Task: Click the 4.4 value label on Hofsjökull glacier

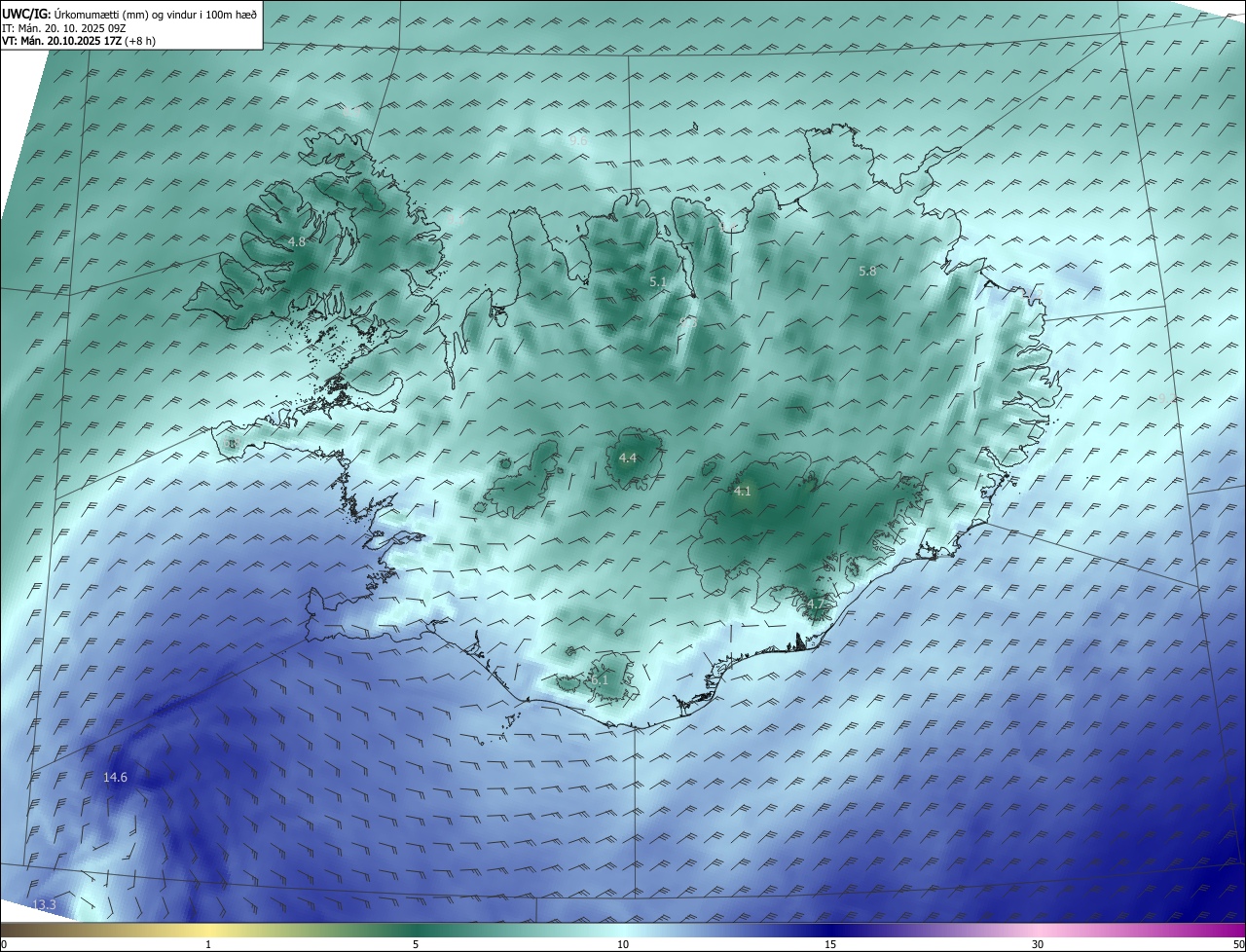Action: (628, 458)
